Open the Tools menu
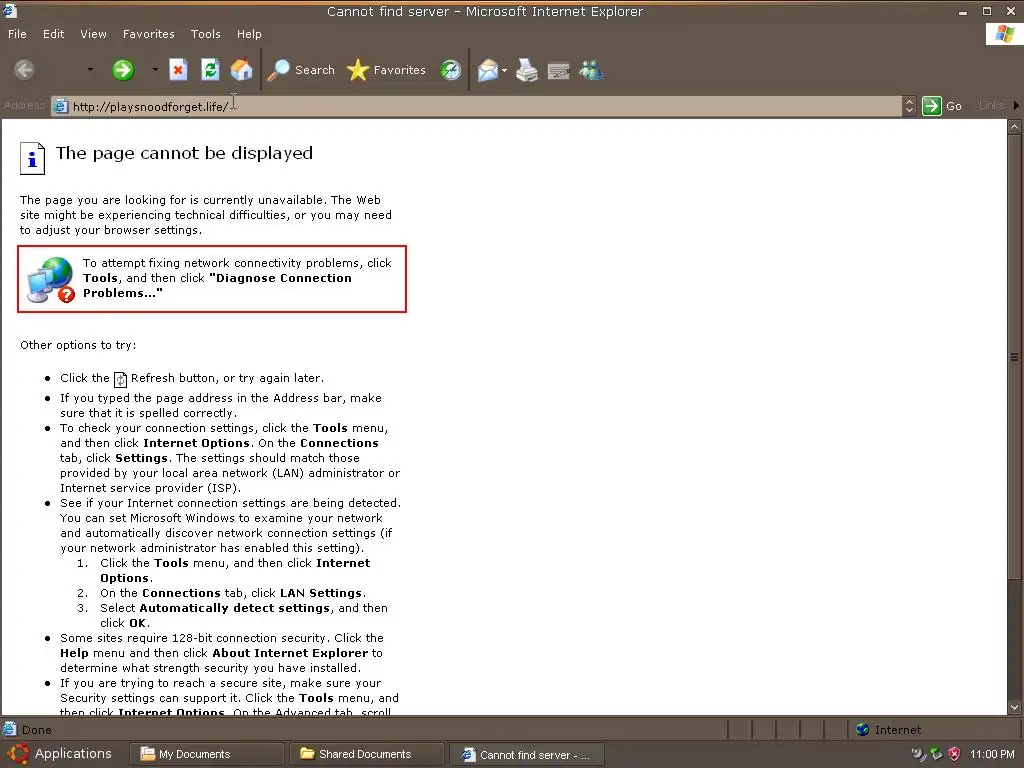 pyautogui.click(x=206, y=34)
